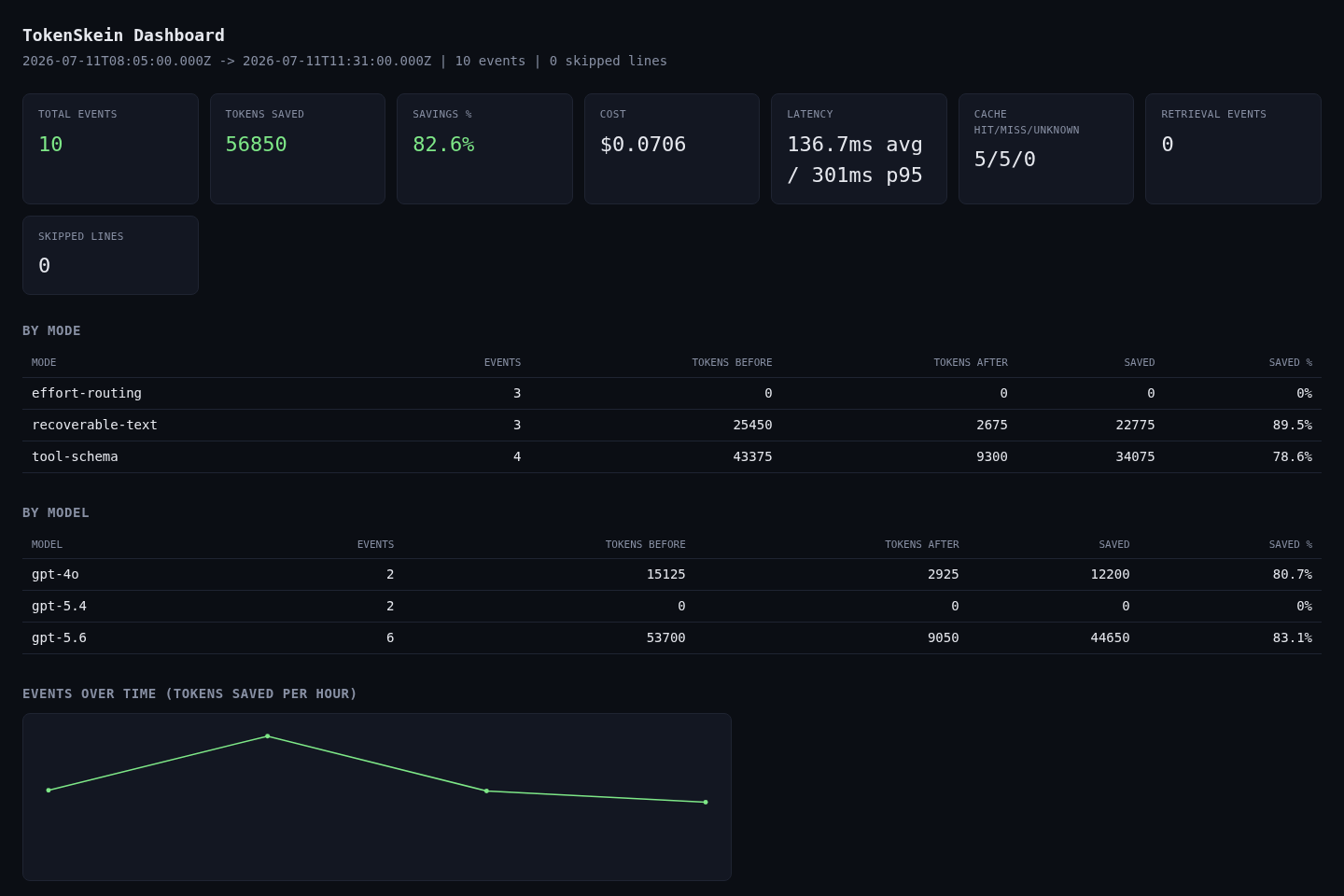The width and height of the screenshot is (1344, 896).
Task: Click the TokenSkein Dashboard title
Action: [123, 35]
